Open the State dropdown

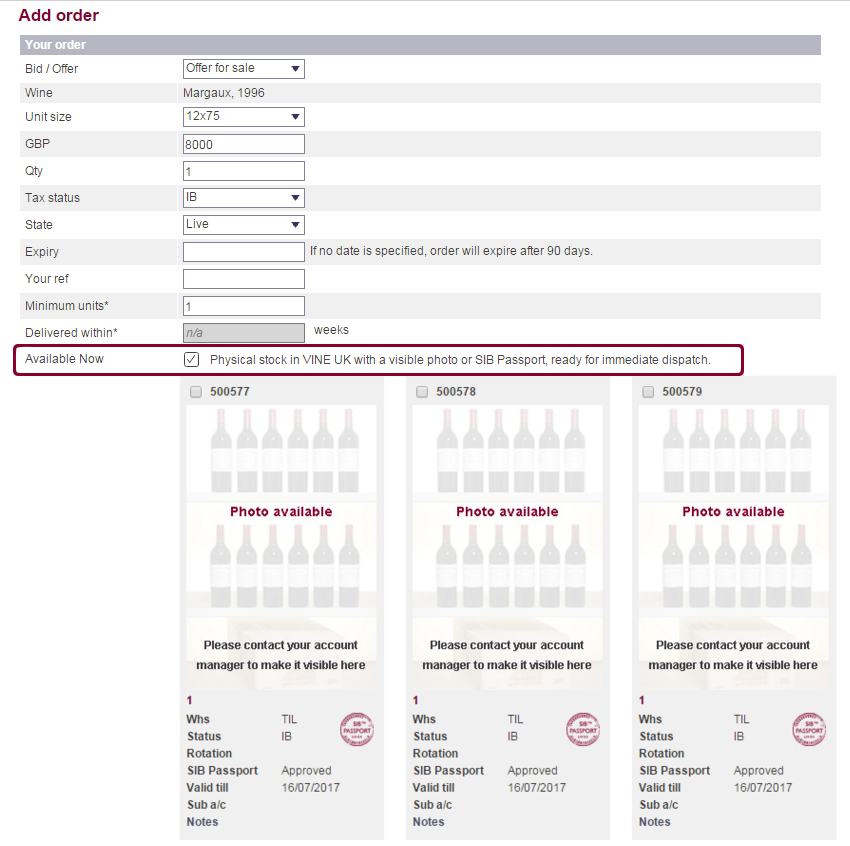243,225
